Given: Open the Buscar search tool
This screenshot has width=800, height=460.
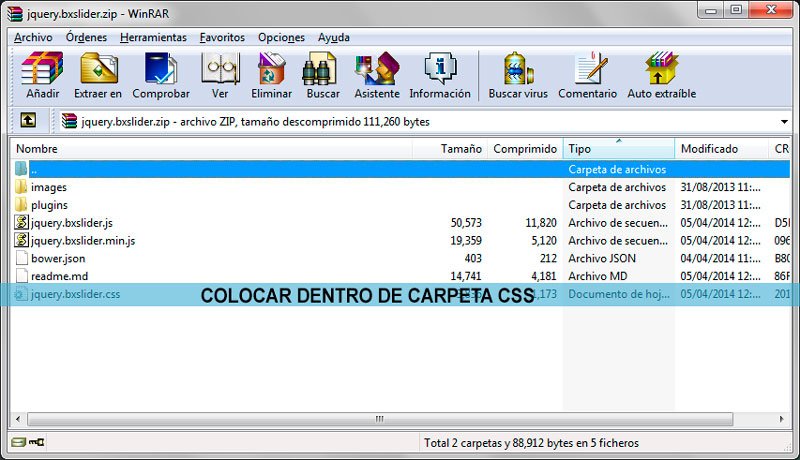Looking at the screenshot, I should (323, 75).
